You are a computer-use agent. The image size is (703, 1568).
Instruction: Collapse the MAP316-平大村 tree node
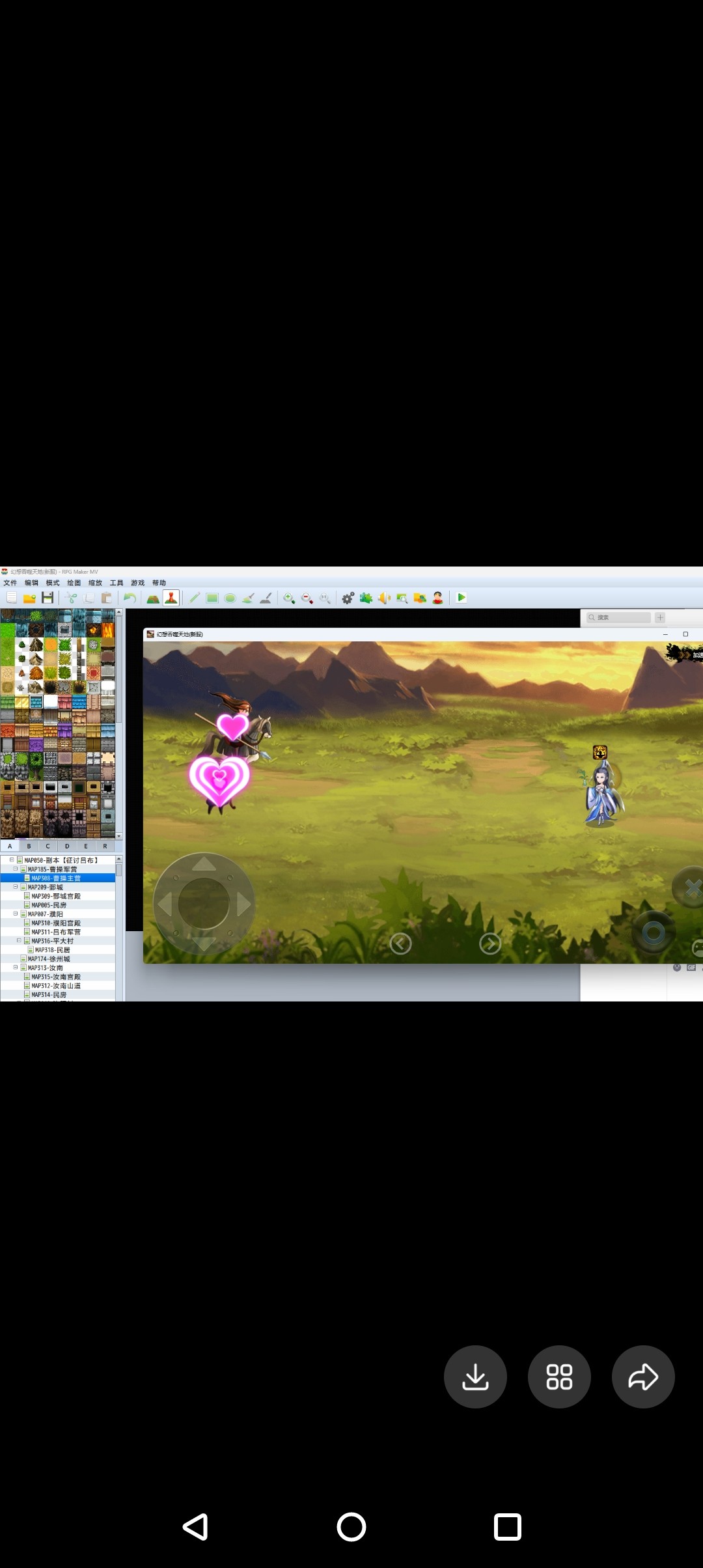click(19, 940)
